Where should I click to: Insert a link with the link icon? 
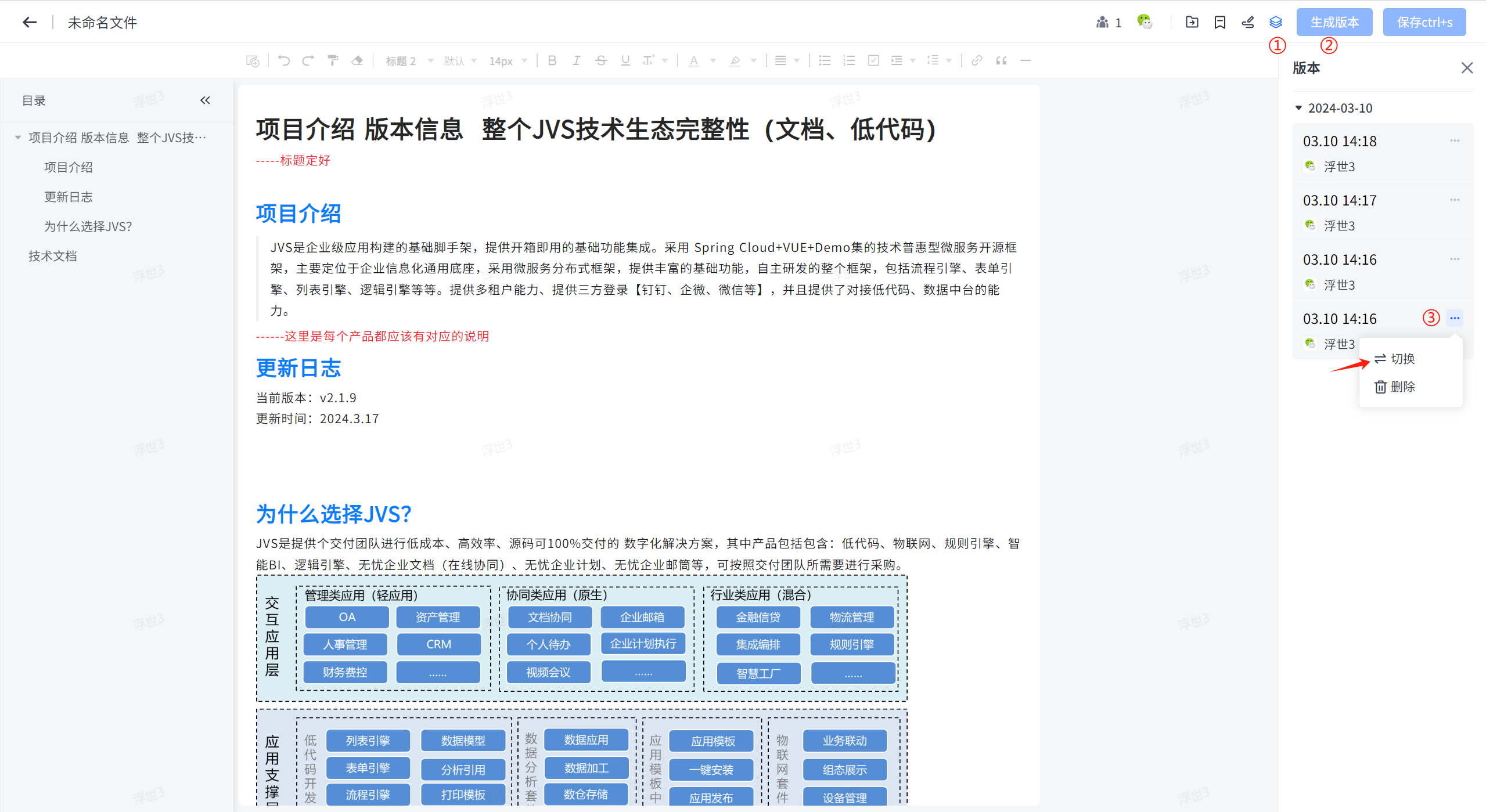[x=977, y=60]
